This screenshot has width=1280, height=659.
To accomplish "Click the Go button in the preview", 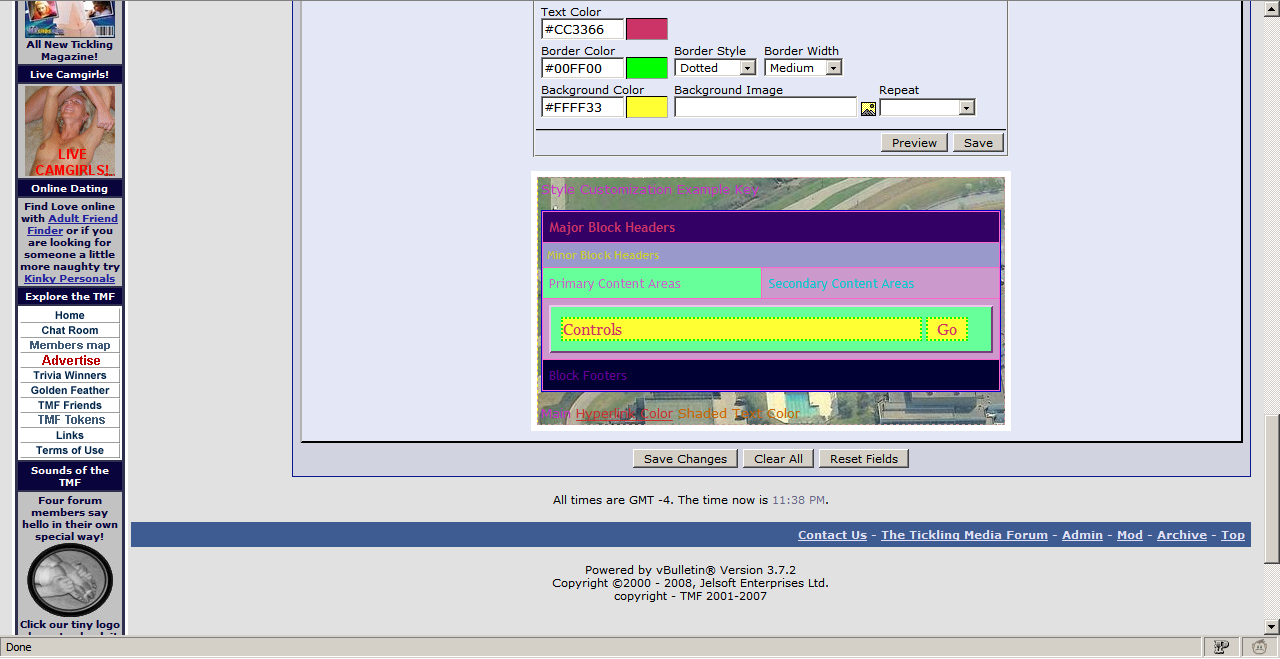I will click(x=946, y=330).
